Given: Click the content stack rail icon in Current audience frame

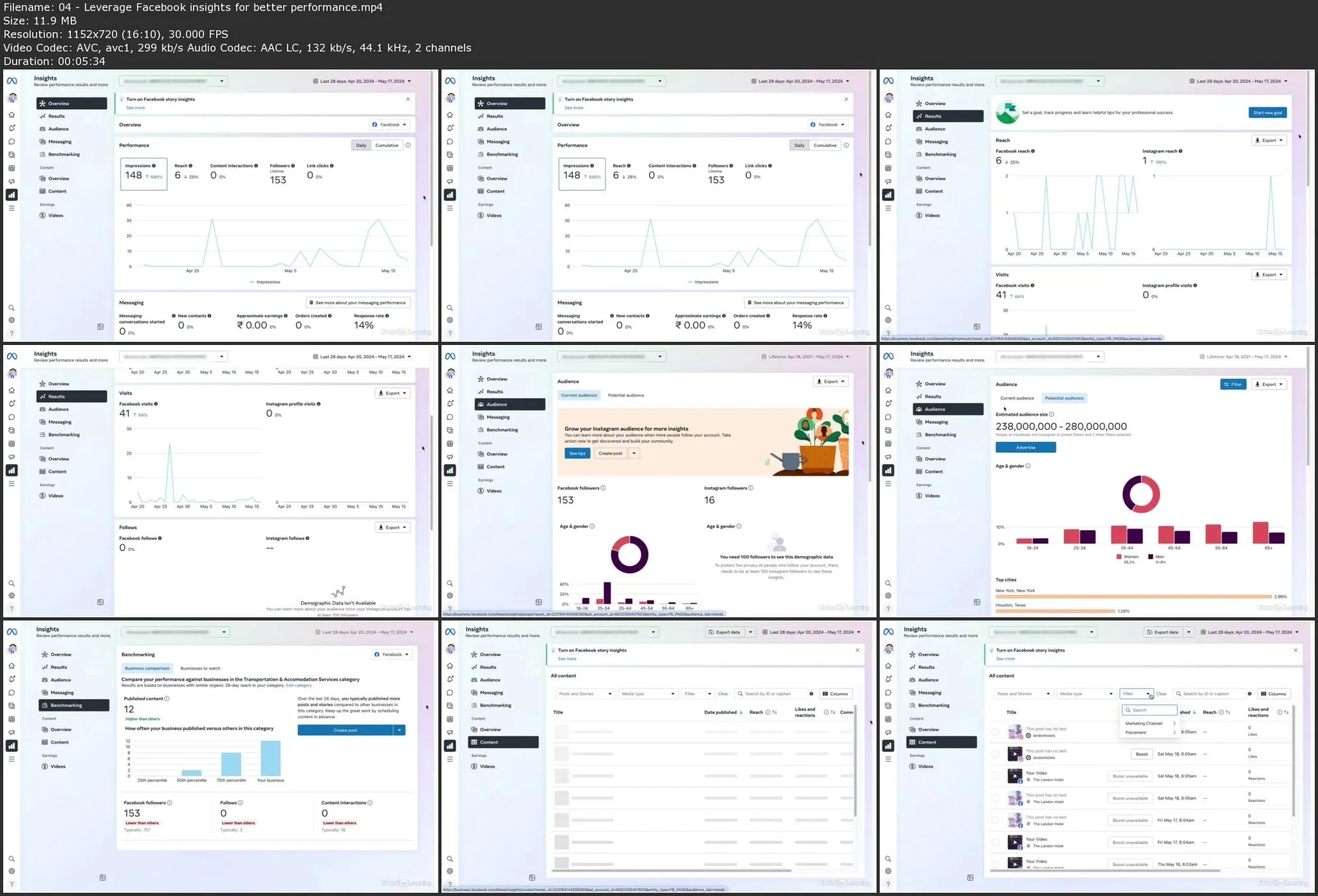Looking at the screenshot, I should click(450, 430).
